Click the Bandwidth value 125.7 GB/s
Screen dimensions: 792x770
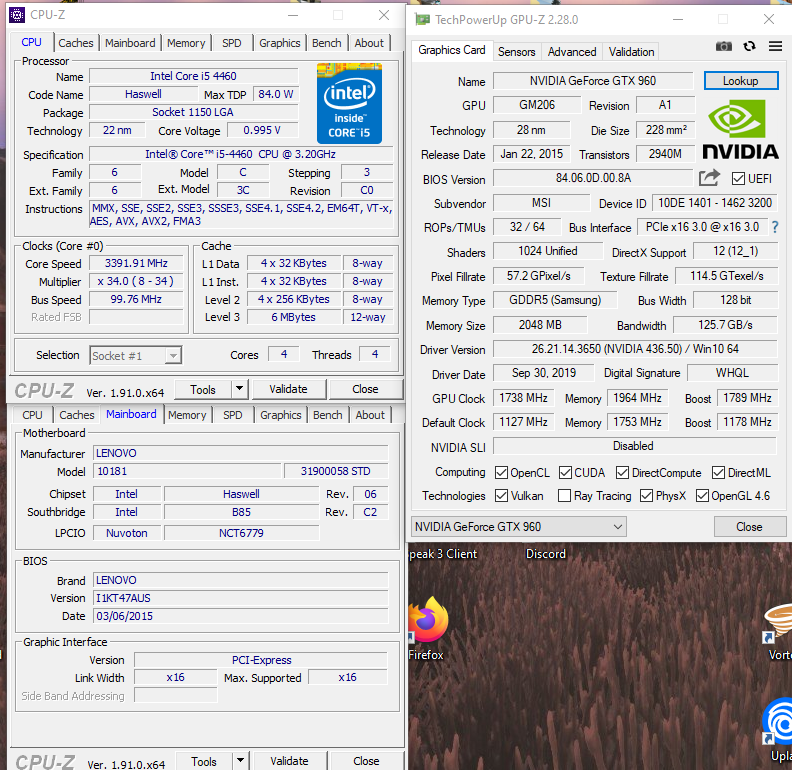point(725,325)
